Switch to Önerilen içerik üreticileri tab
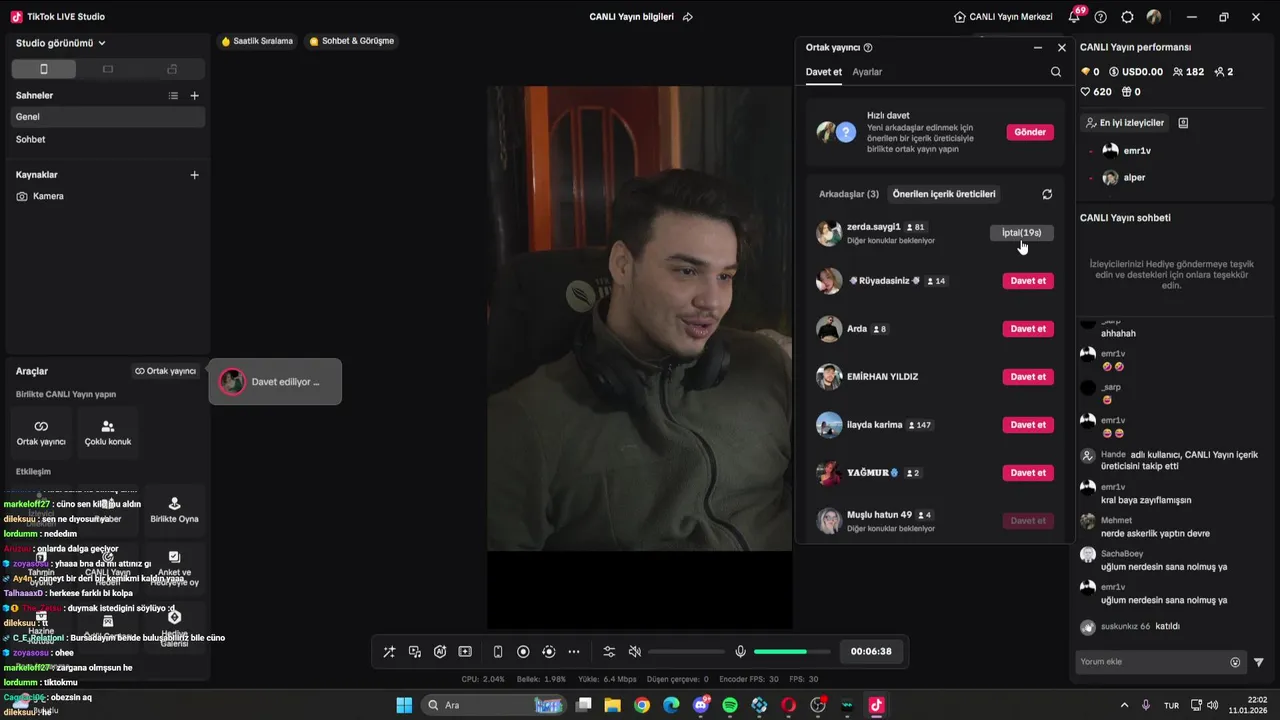Image resolution: width=1280 pixels, height=720 pixels. 944,194
